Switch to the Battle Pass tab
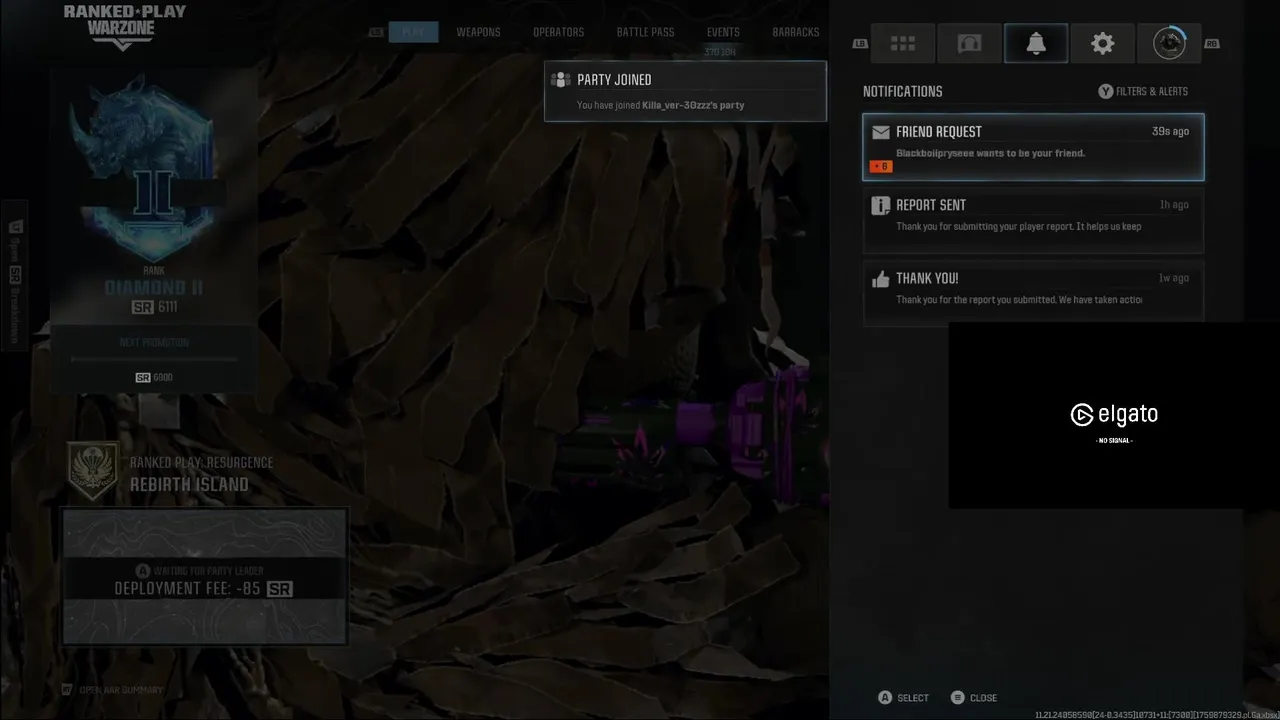 point(645,32)
